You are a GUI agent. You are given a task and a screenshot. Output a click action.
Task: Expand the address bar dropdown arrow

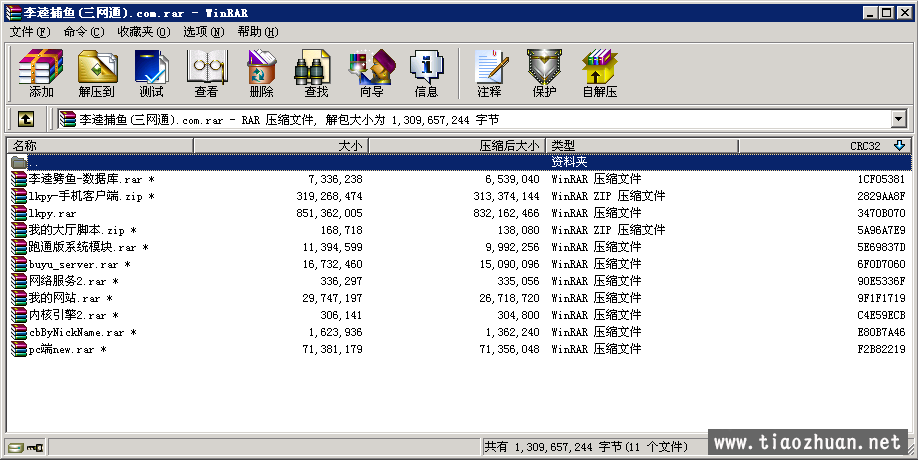899,119
